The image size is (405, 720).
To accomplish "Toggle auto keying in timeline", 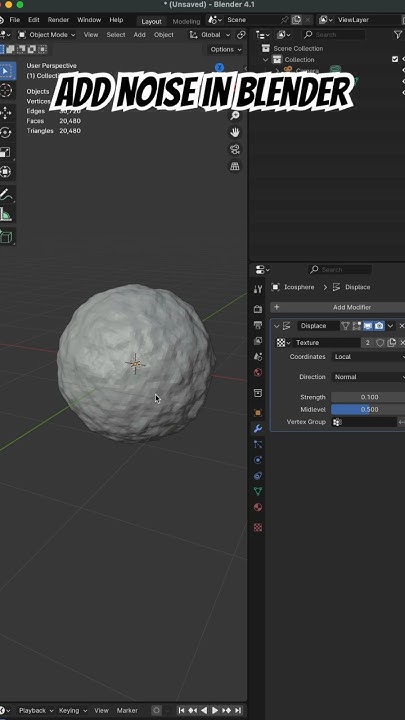I will click(157, 710).
